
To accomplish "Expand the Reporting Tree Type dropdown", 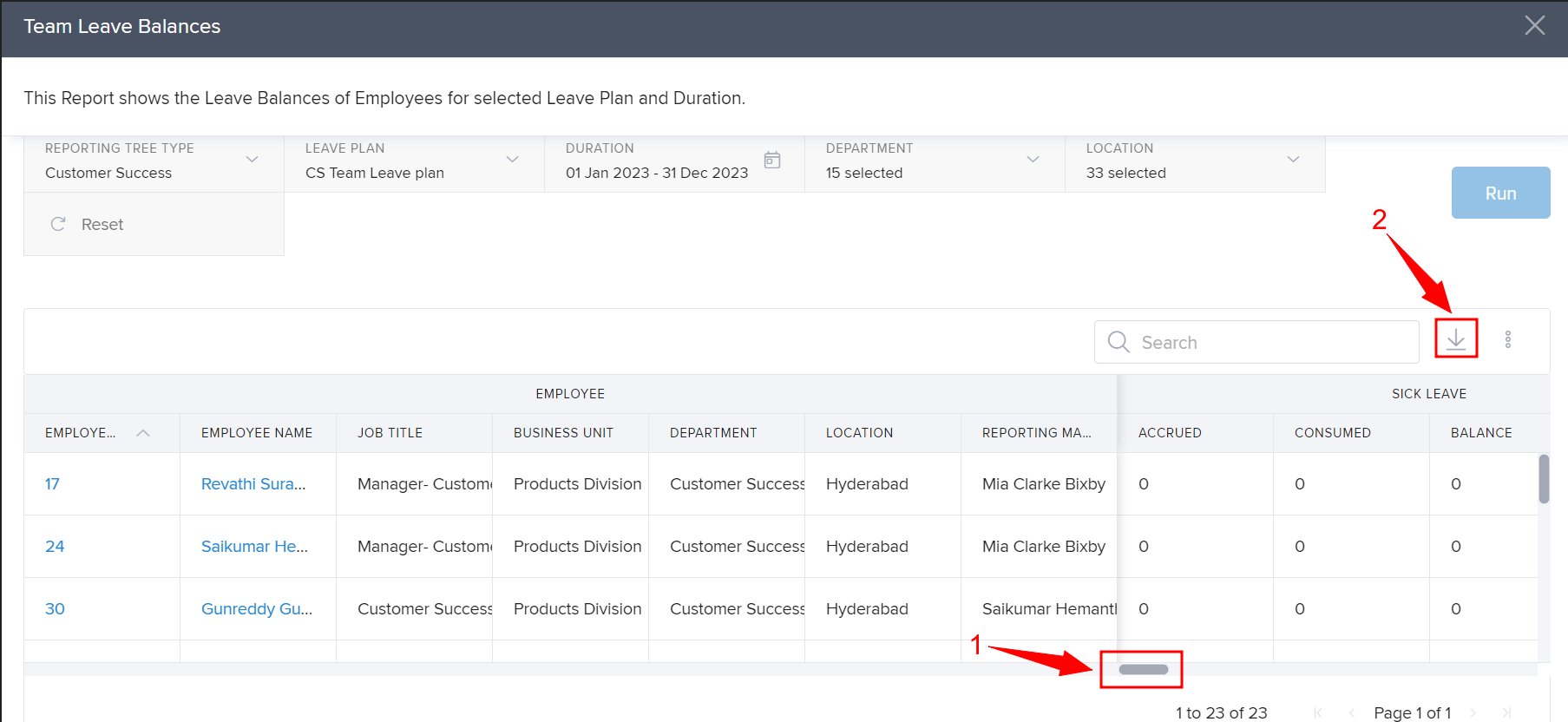I will pyautogui.click(x=252, y=160).
